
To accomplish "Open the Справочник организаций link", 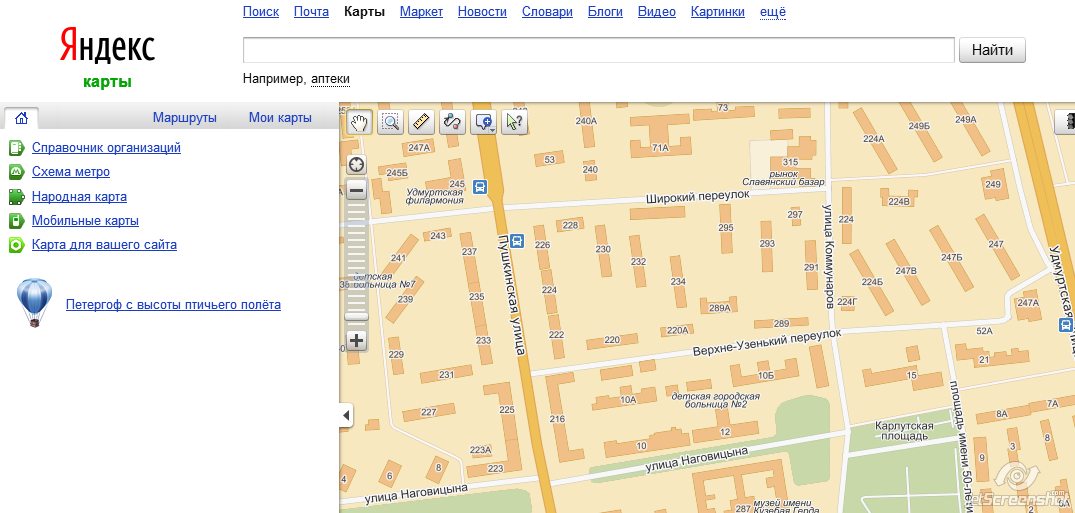I will 106,148.
